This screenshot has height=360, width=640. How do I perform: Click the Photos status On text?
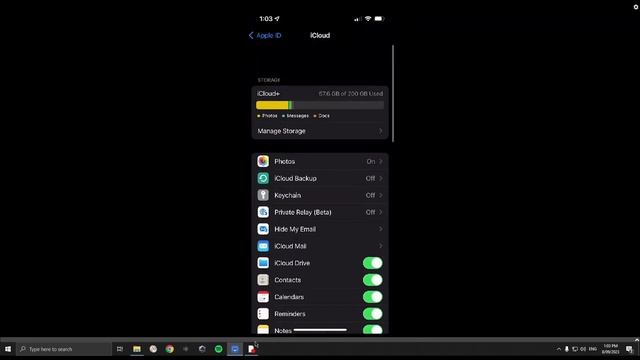(x=371, y=162)
